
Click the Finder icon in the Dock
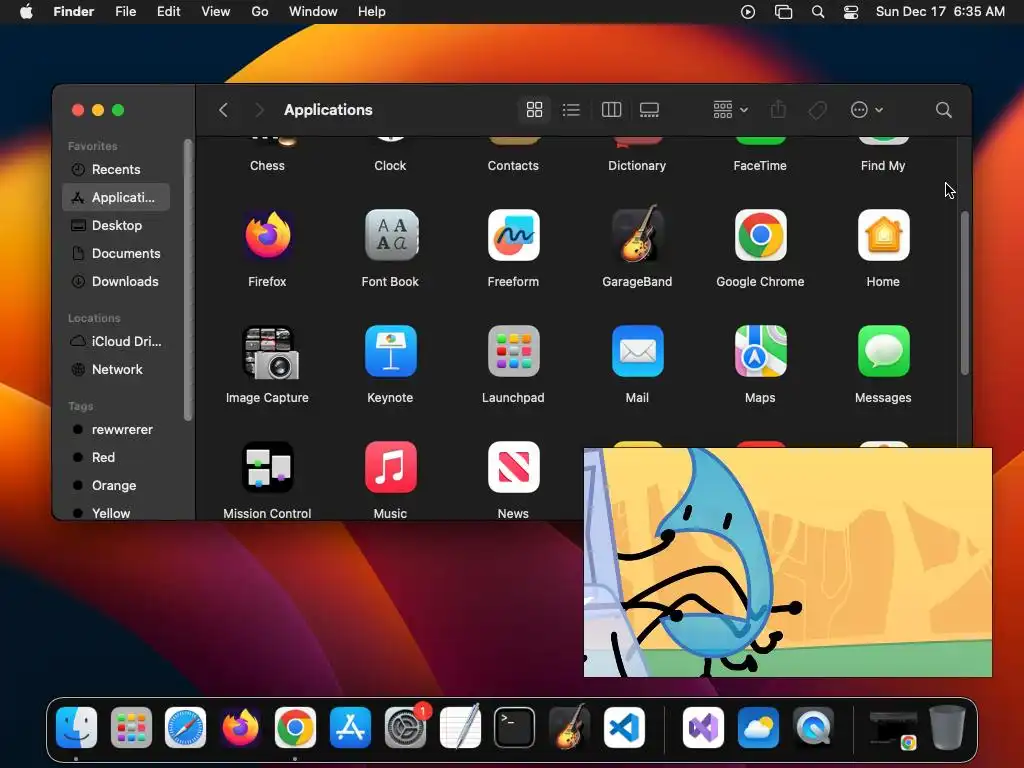(76, 727)
